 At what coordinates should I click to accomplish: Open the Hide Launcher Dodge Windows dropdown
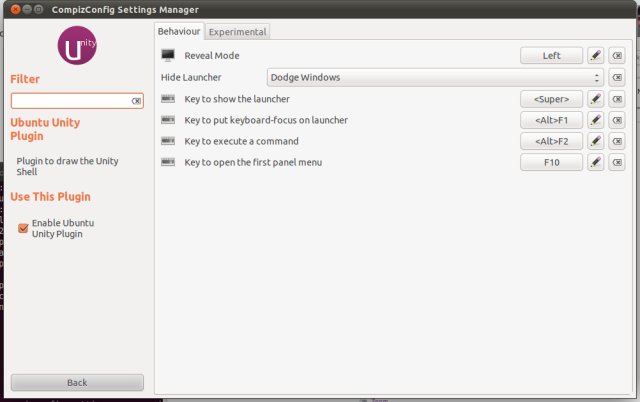pos(435,78)
